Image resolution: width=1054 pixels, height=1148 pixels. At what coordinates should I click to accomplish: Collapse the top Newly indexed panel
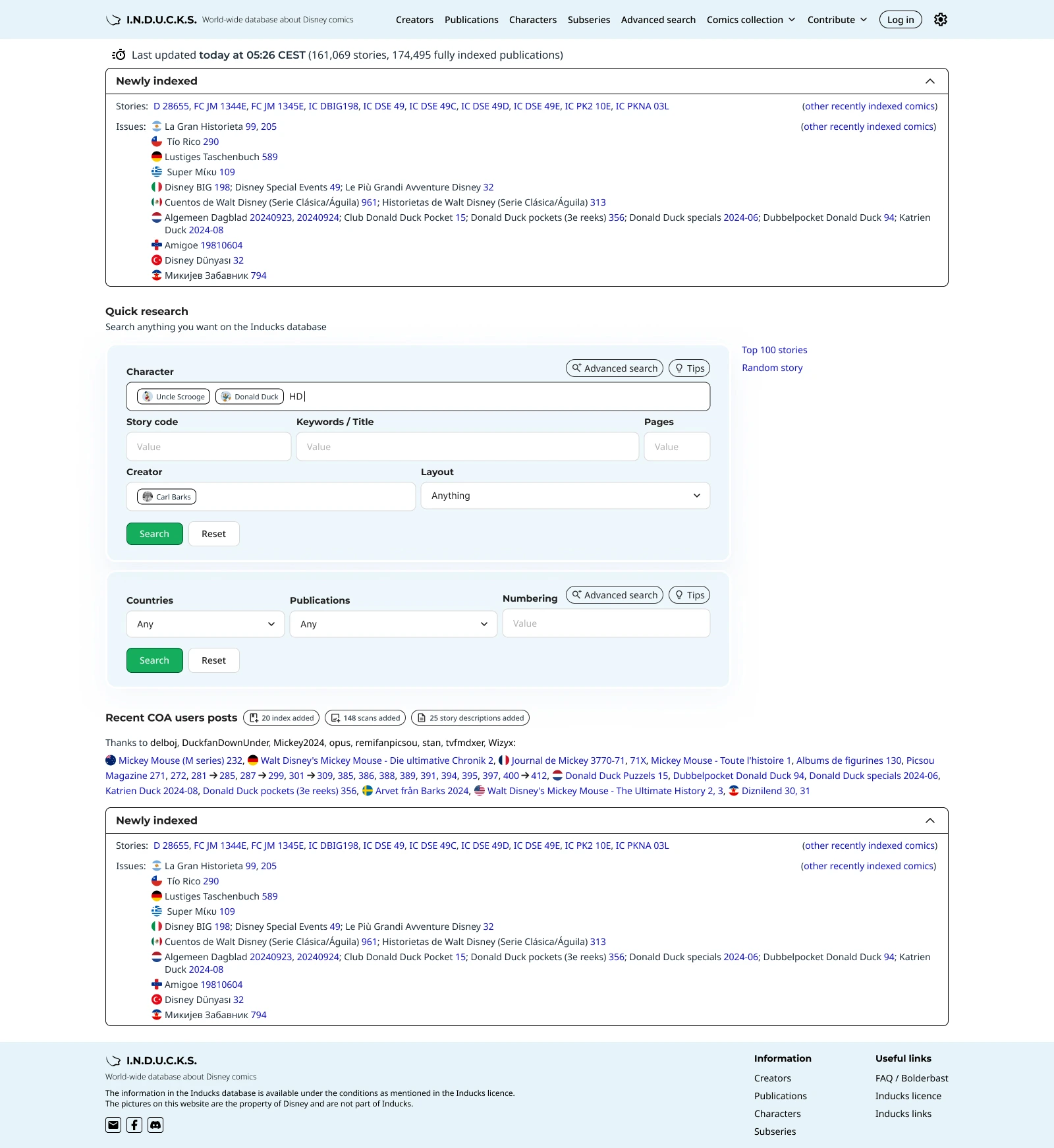coord(930,81)
